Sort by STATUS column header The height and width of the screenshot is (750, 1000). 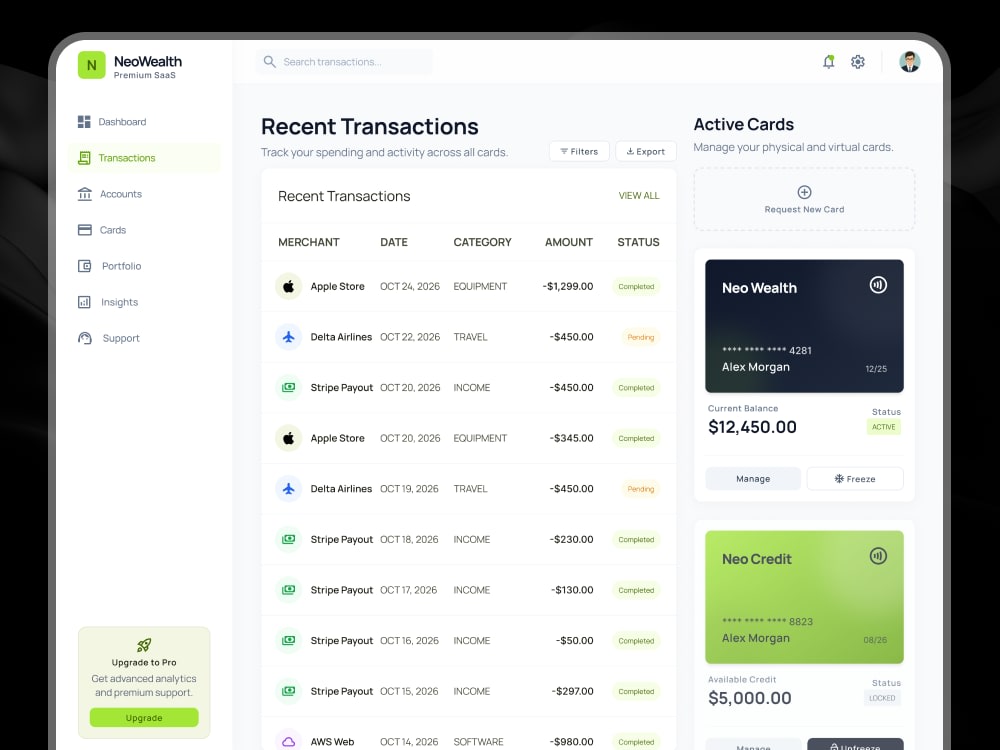pyautogui.click(x=638, y=242)
